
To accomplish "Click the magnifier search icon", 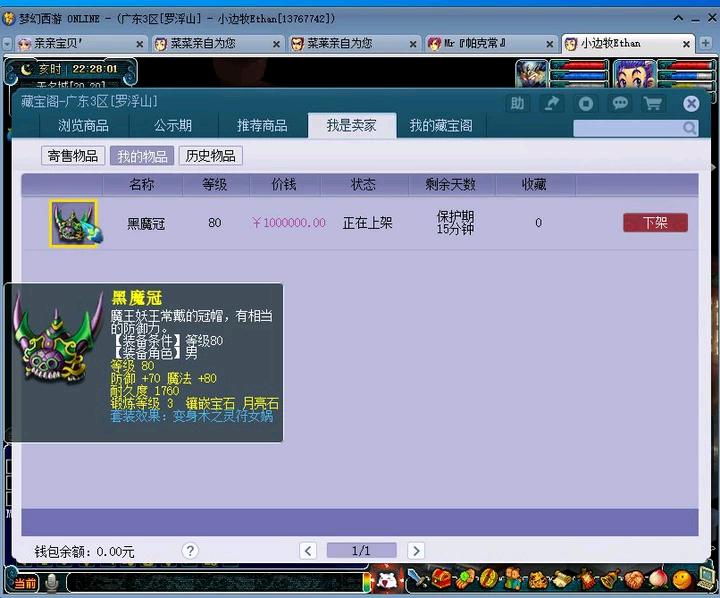I will (689, 128).
